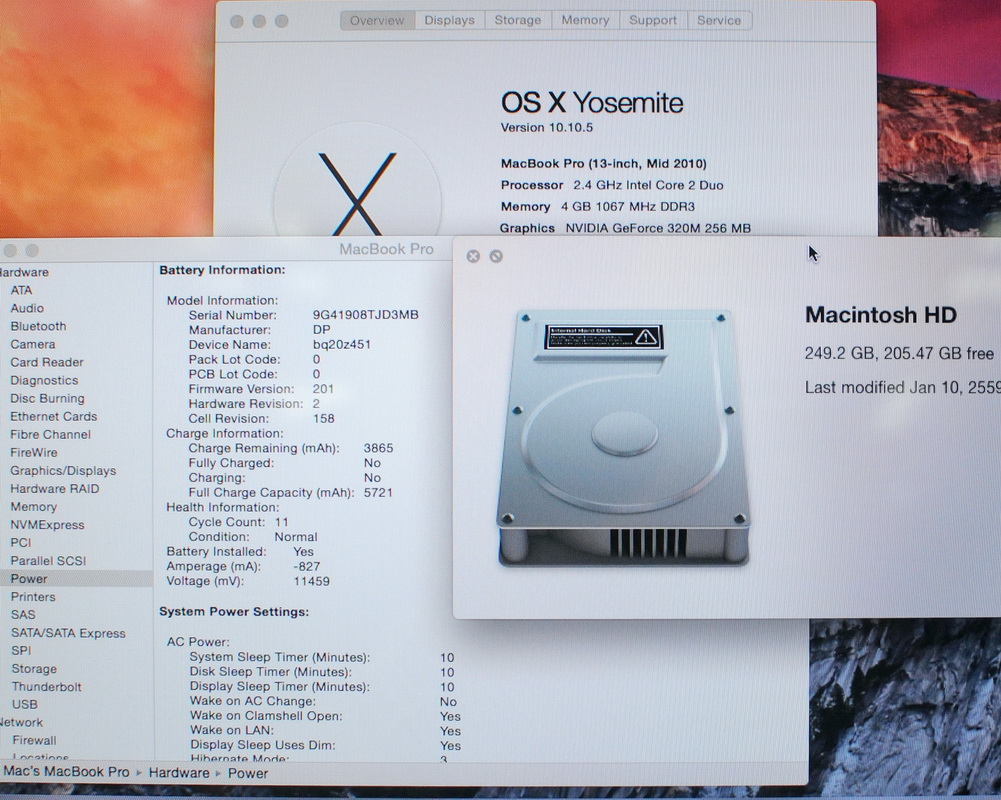Click the OS X version 10.10.5 text
The image size is (1001, 800).
(x=547, y=127)
